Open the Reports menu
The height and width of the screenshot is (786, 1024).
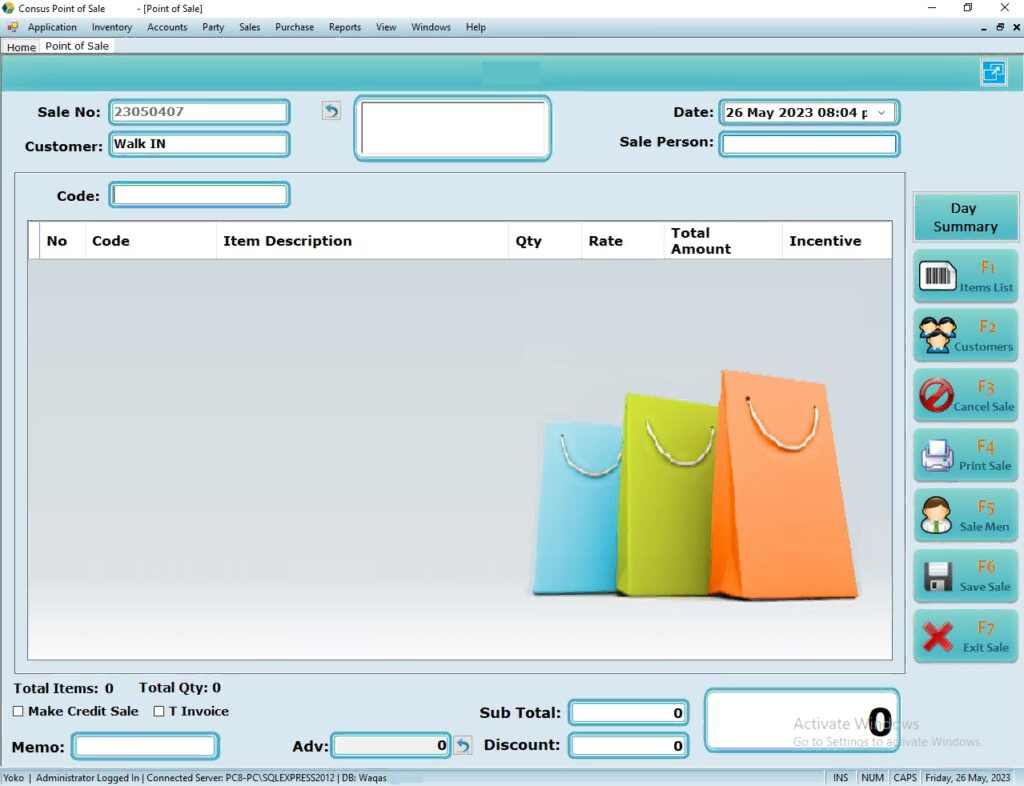(345, 27)
